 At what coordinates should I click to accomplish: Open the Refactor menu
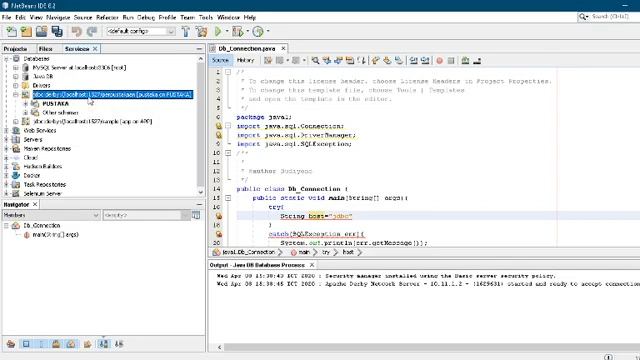(107, 18)
